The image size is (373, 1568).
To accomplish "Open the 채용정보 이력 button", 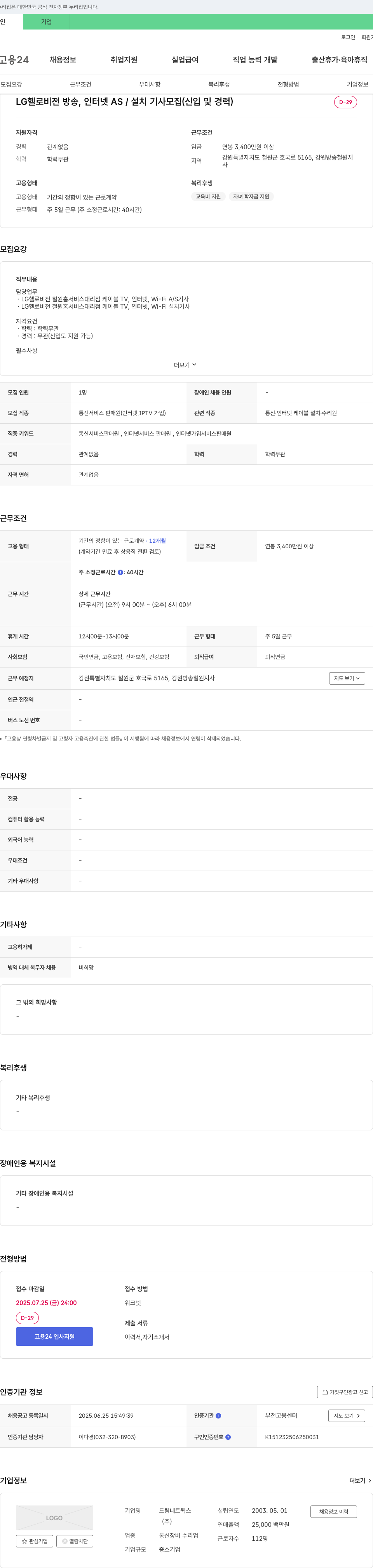I will pos(333,1511).
